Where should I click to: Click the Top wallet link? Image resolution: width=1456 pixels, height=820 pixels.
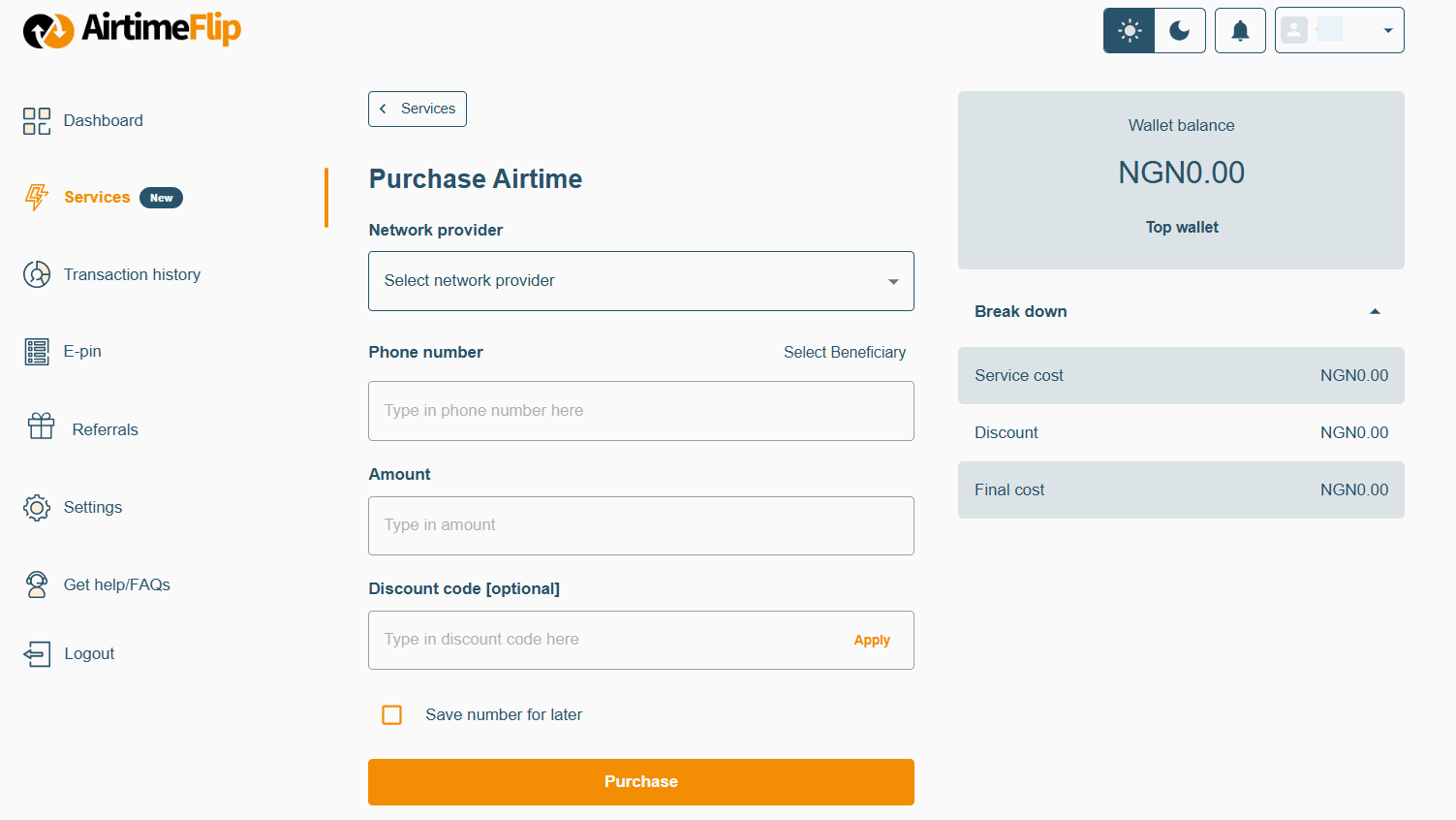1182,228
